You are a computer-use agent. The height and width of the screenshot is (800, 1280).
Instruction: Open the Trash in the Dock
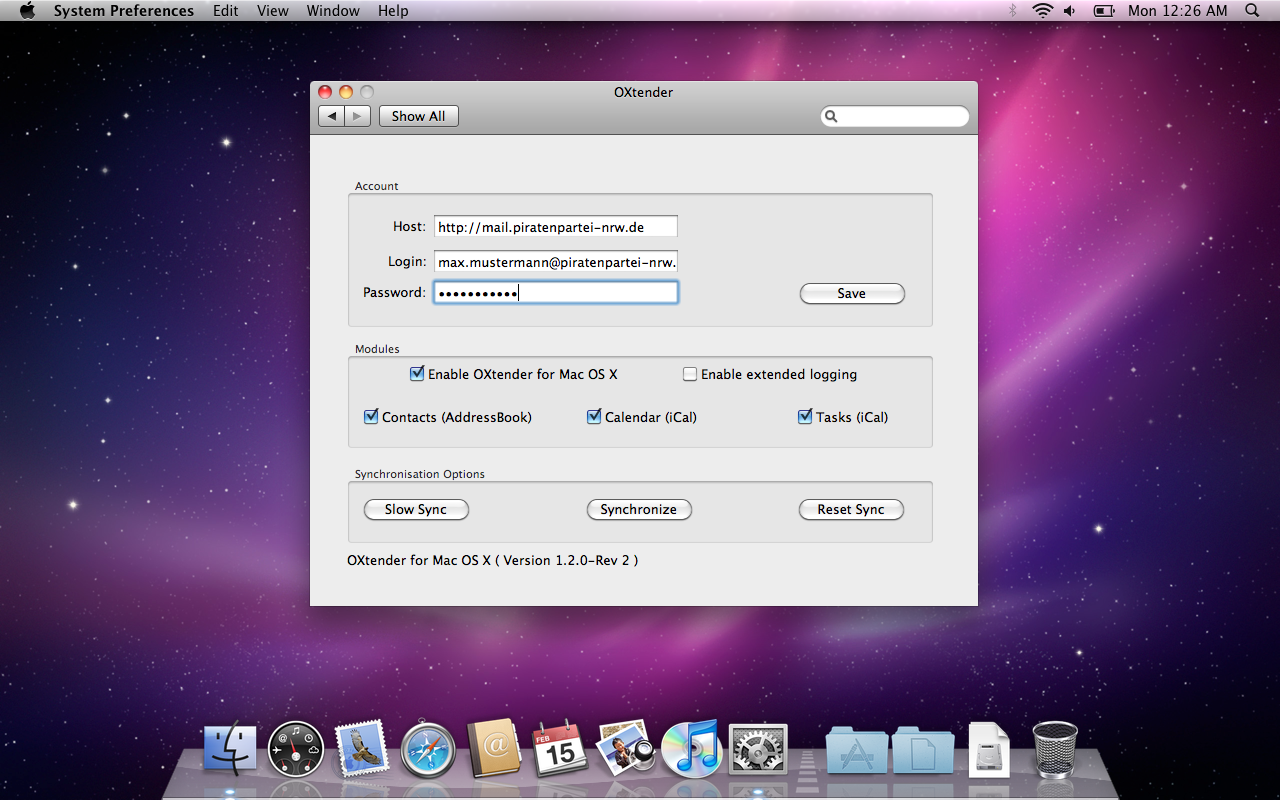pos(1054,750)
